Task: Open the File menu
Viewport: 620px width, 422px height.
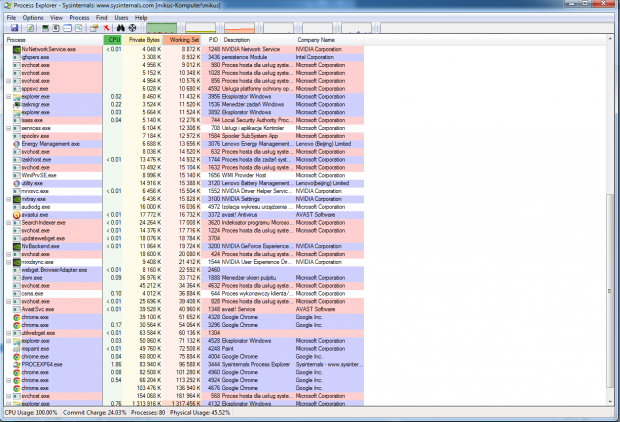Action: pos(11,18)
